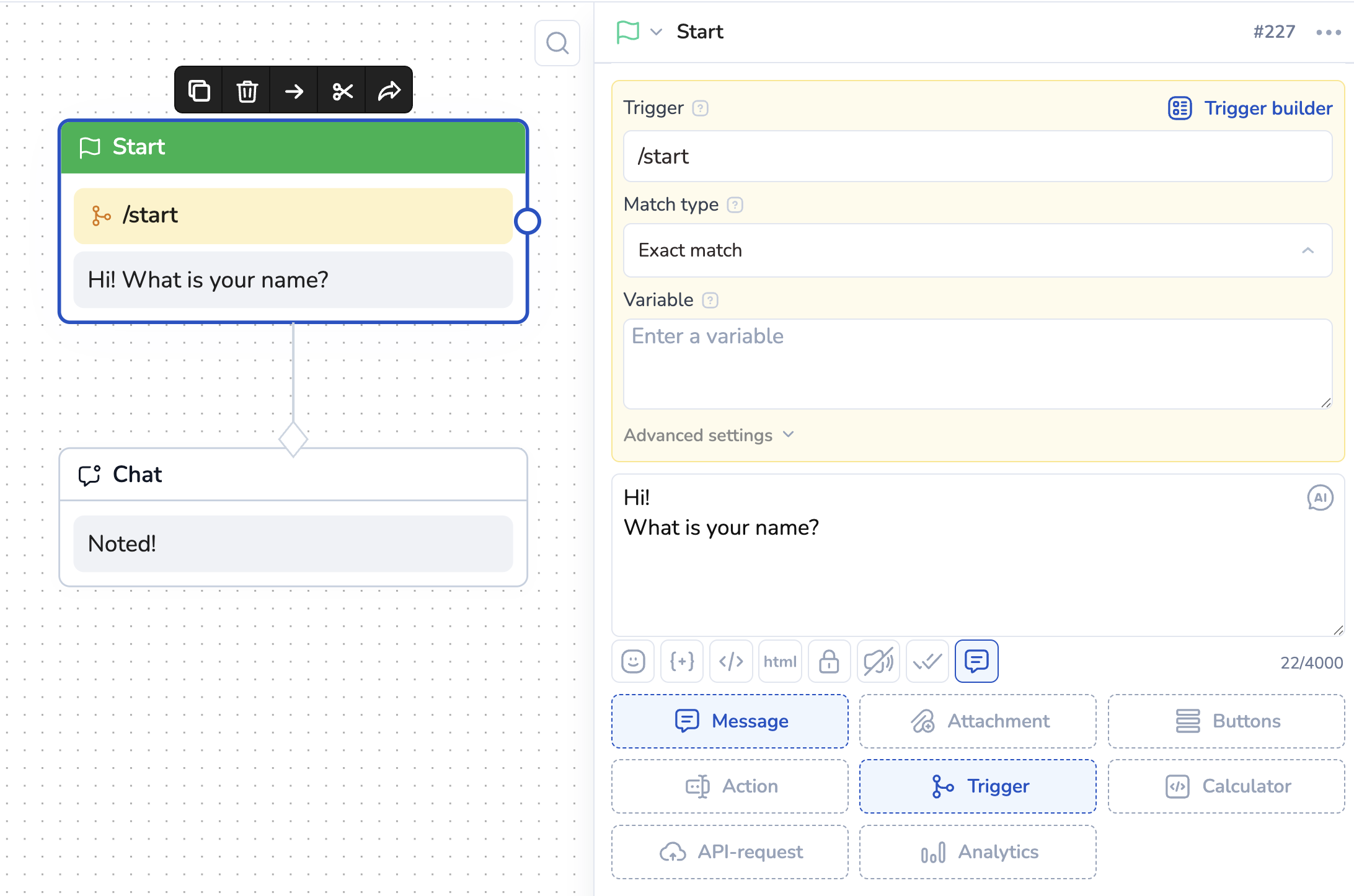Viewport: 1354px width, 896px height.
Task: Delete the Start block with the trash icon
Action: (x=247, y=91)
